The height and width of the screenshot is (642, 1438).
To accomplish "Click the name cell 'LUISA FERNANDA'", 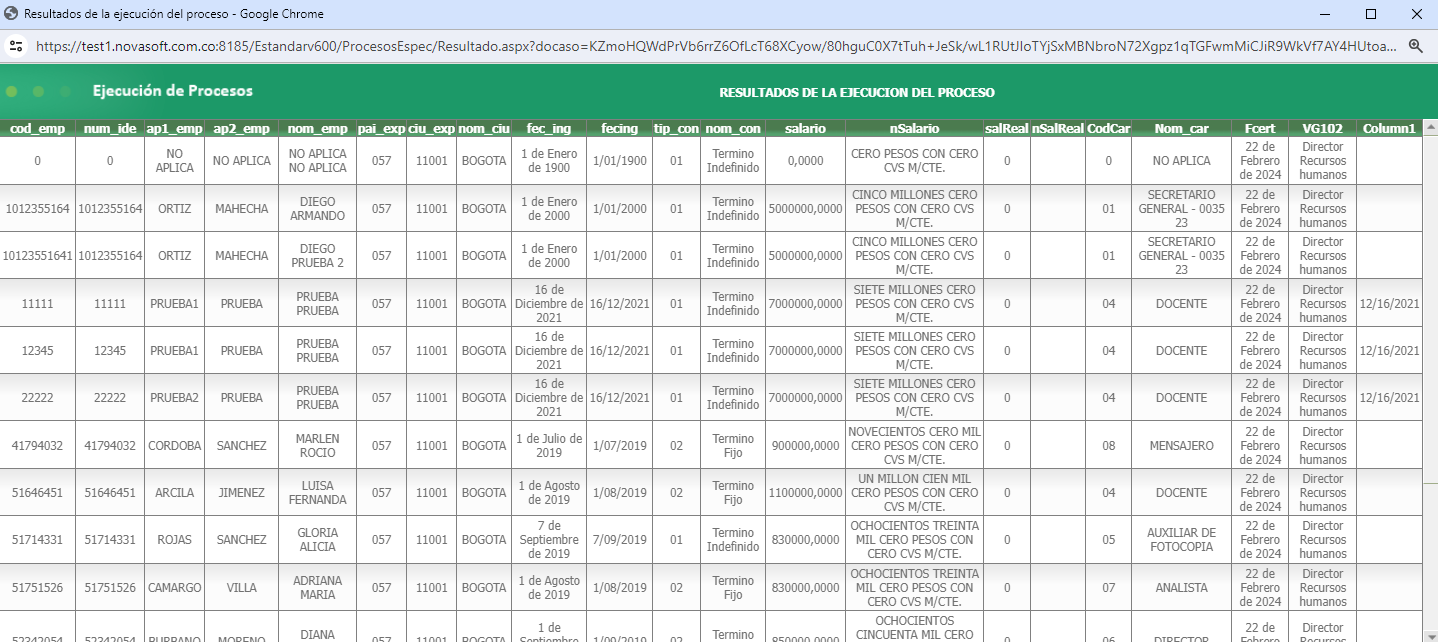I will coord(318,493).
